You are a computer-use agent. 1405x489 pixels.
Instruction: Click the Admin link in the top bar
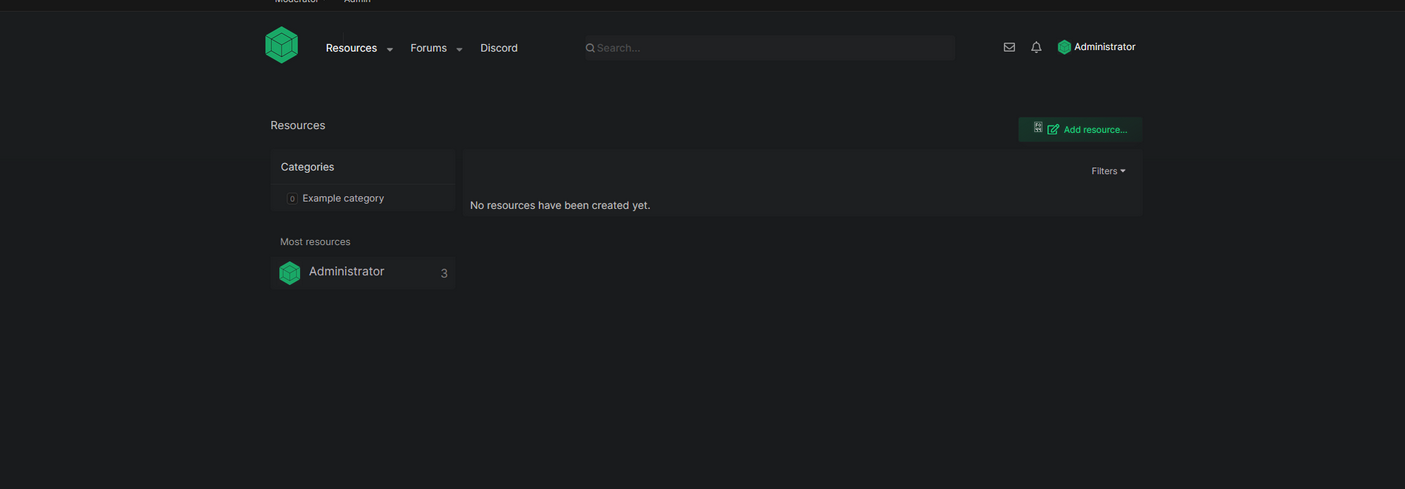point(357,2)
